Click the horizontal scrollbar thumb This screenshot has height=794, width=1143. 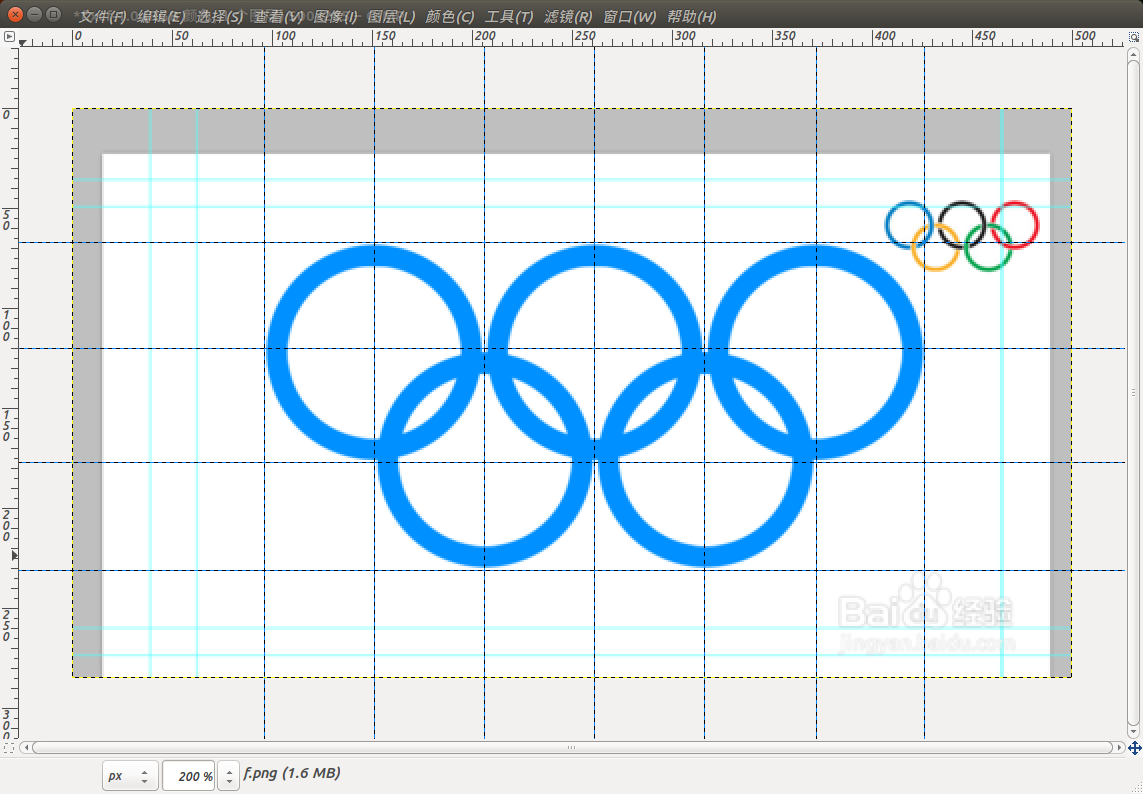click(x=571, y=747)
